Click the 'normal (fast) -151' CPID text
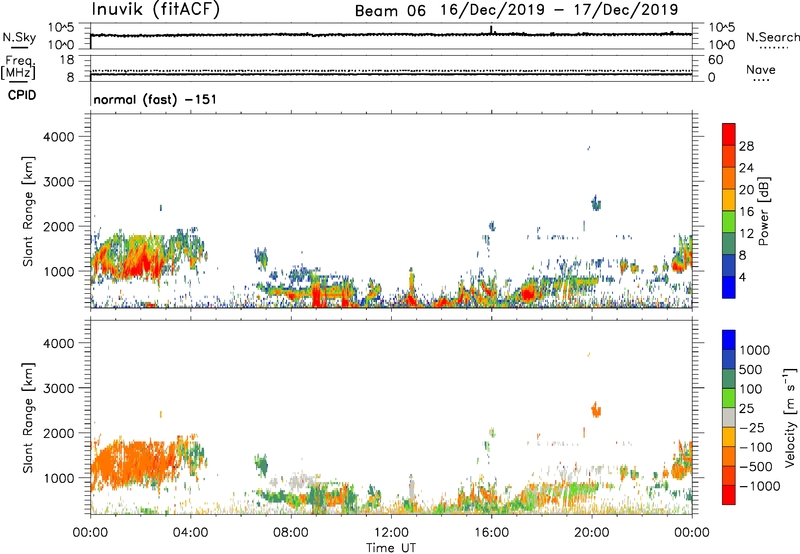Screen dimensions: 800x554 click(x=155, y=99)
